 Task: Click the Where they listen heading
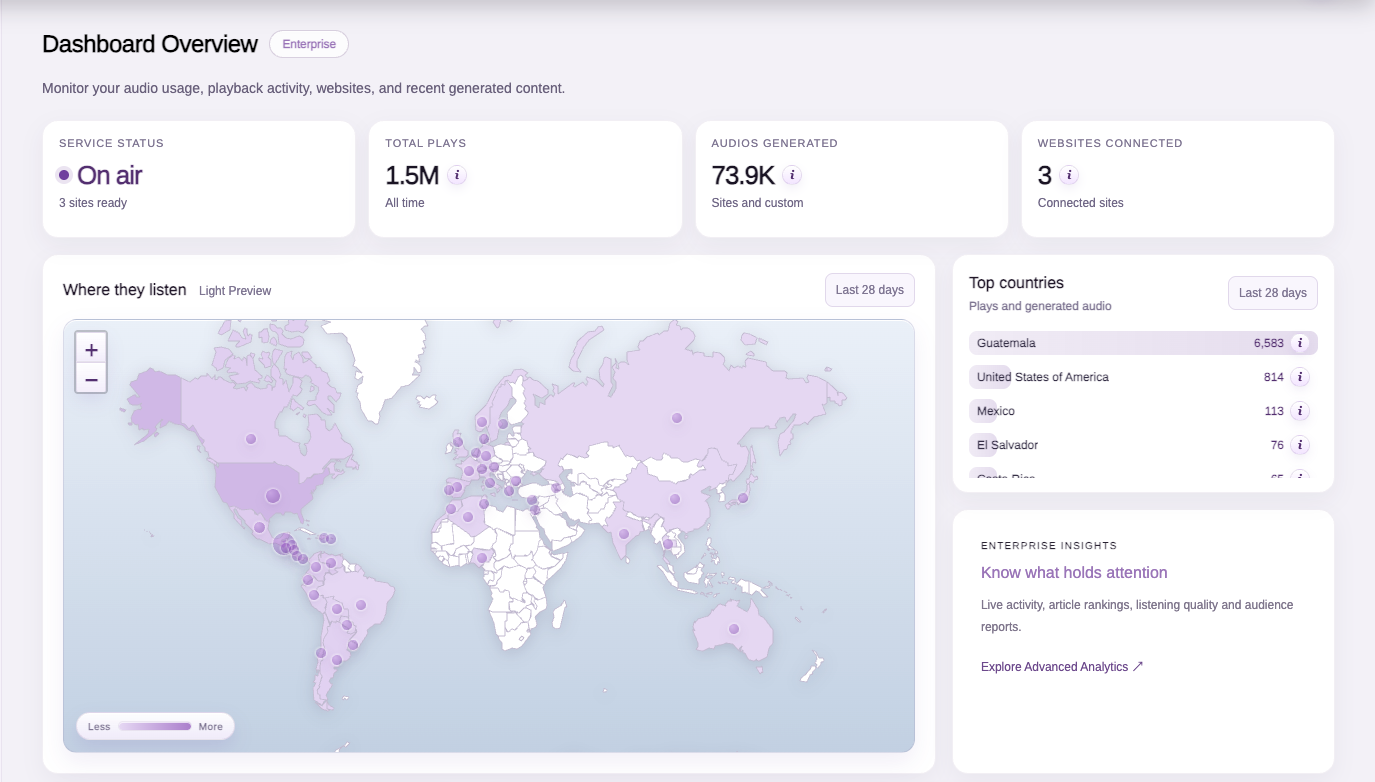[x=125, y=290]
